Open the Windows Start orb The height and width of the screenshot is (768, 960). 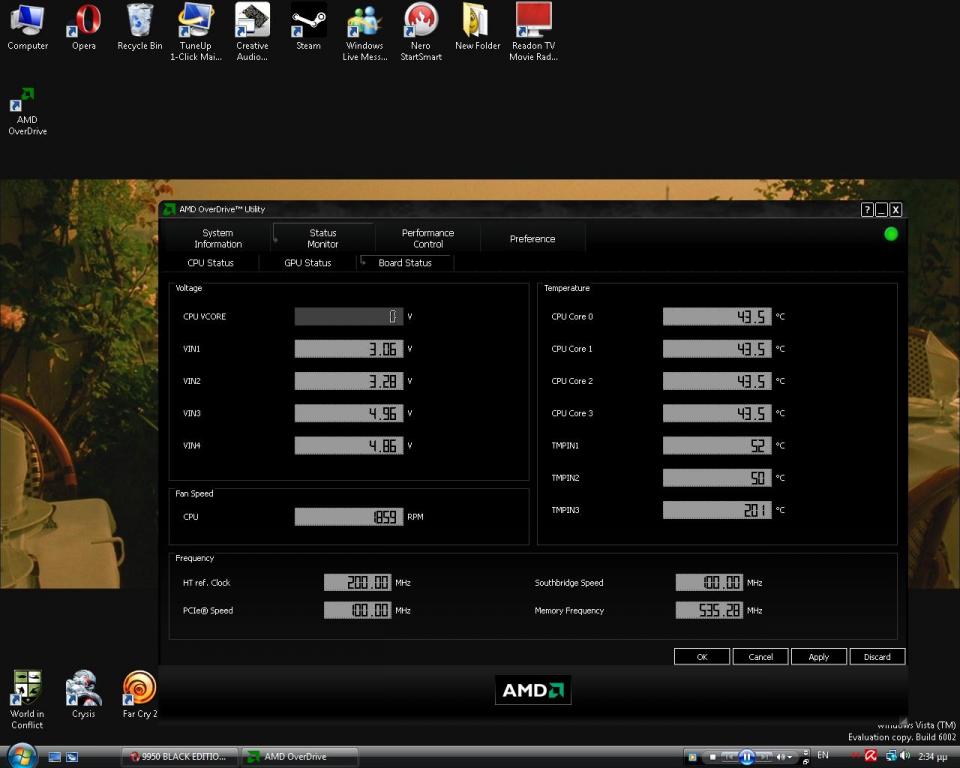pyautogui.click(x=22, y=756)
